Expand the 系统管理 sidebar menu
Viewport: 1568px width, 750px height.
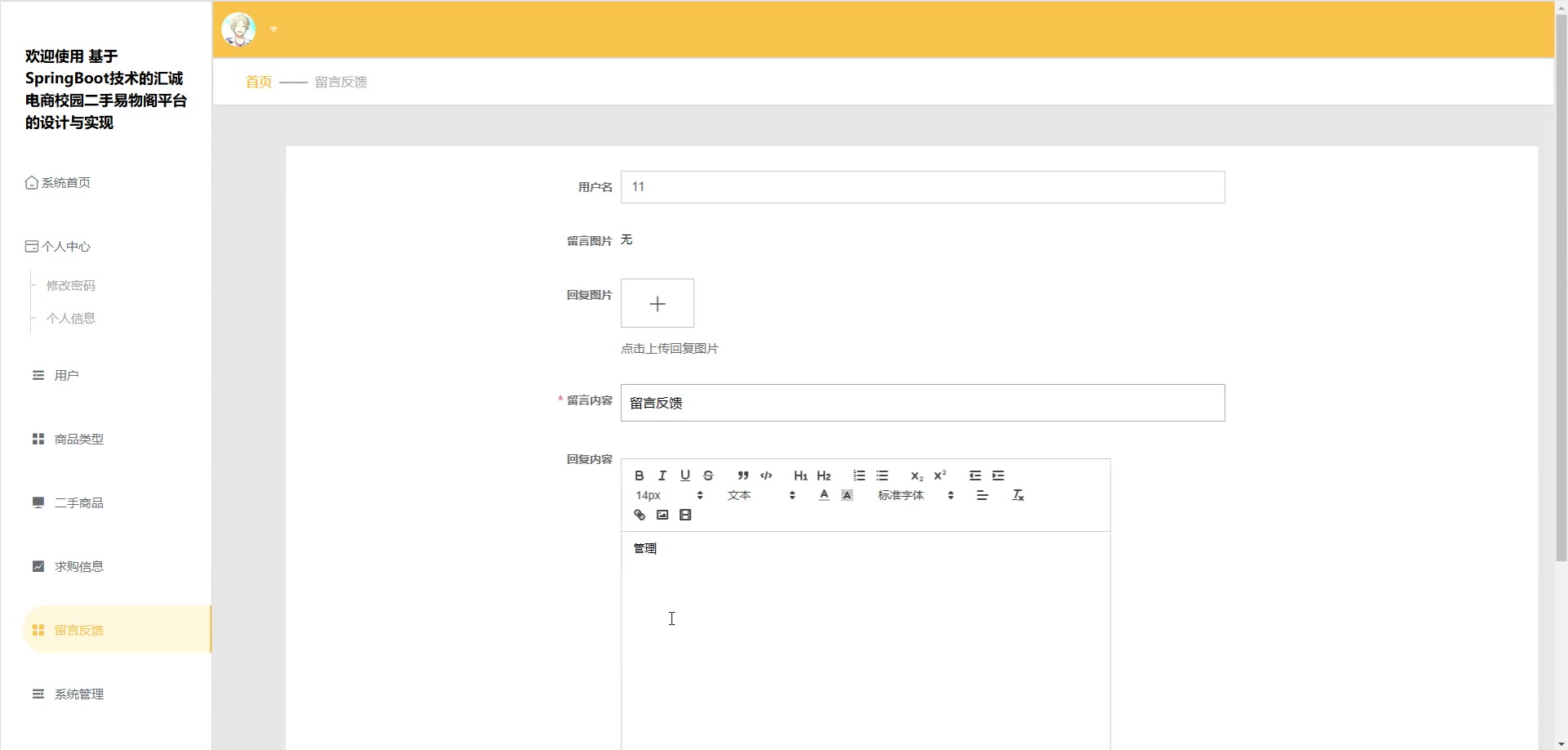point(78,694)
